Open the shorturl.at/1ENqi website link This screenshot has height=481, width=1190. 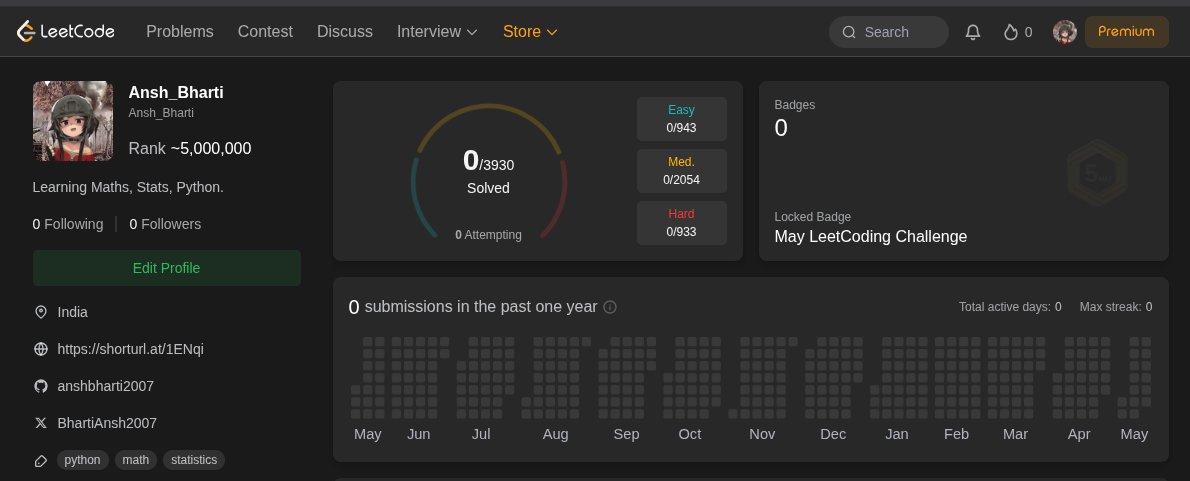[x=131, y=349]
